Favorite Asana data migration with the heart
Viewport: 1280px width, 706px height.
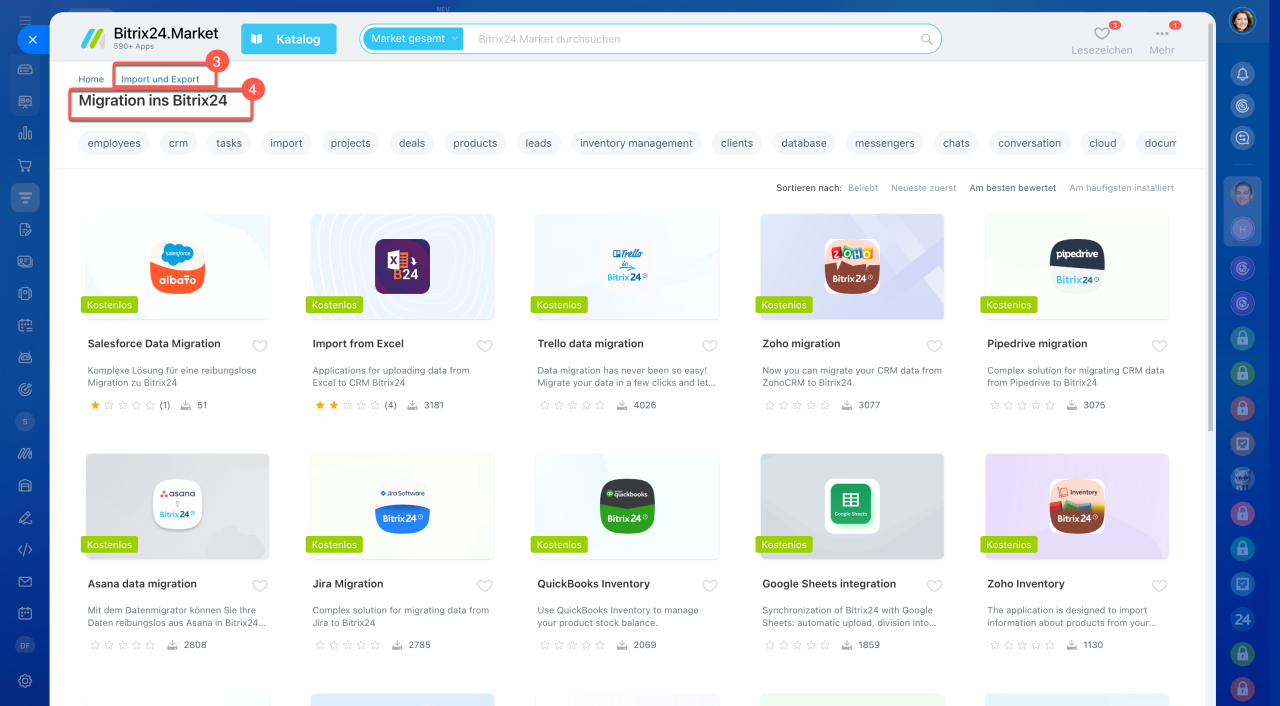click(260, 586)
